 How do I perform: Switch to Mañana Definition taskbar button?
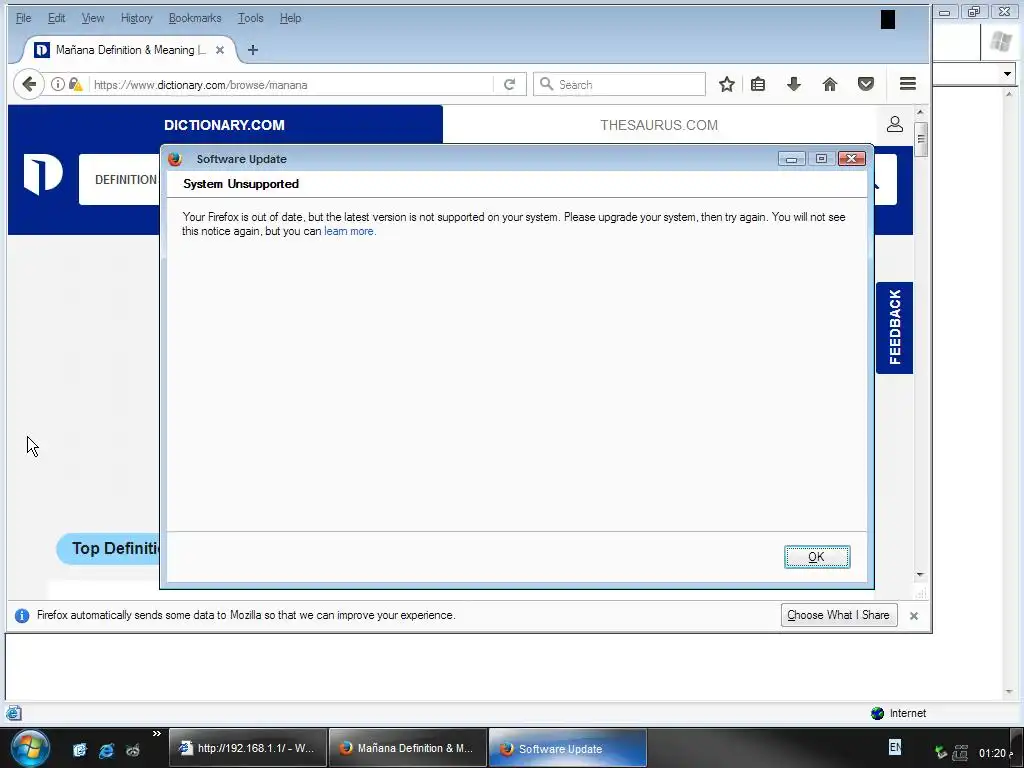[x=408, y=748]
